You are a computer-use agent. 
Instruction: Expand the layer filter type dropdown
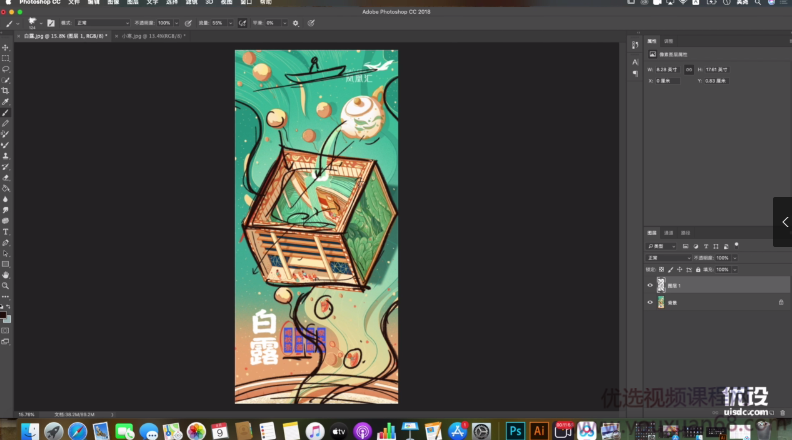[x=662, y=245]
